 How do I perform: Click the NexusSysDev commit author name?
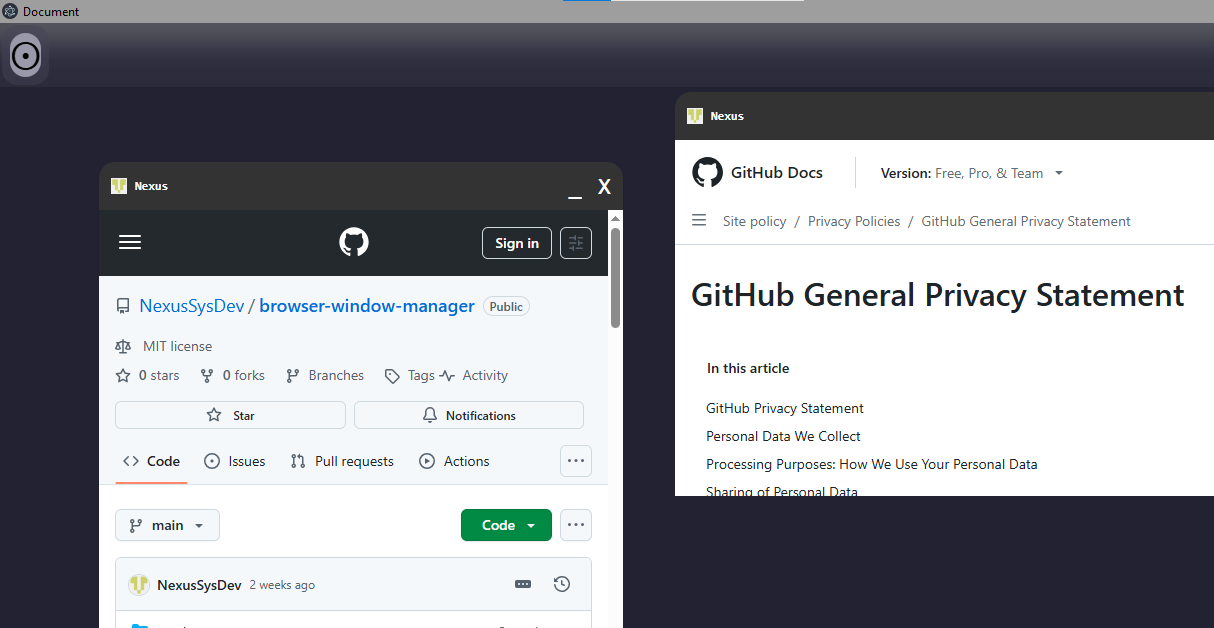click(x=199, y=585)
